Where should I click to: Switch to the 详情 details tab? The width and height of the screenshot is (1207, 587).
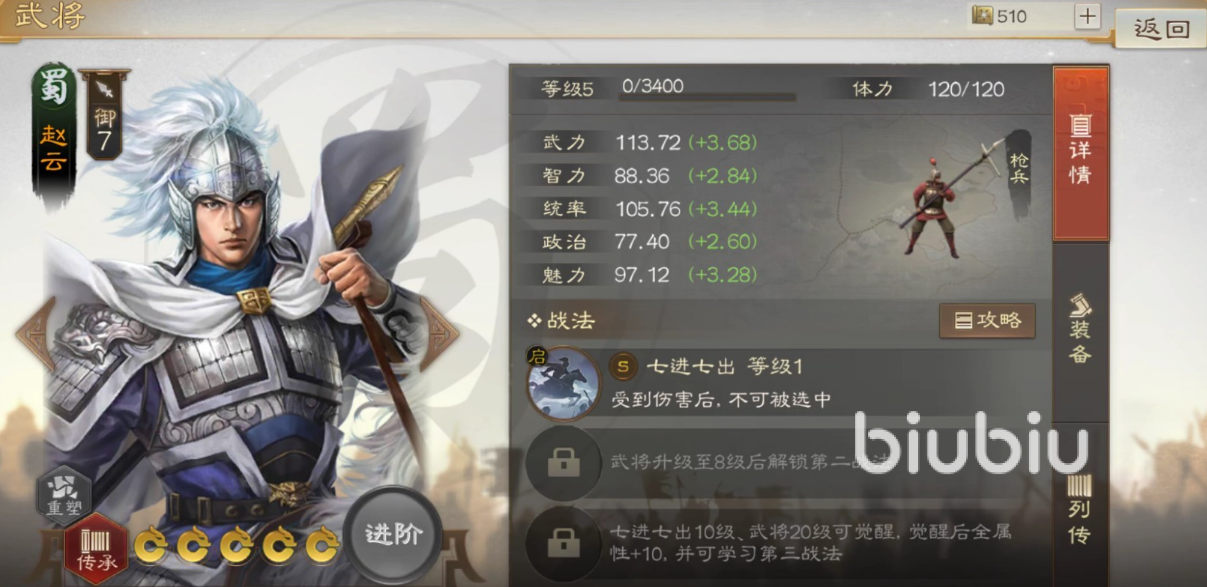click(1080, 152)
